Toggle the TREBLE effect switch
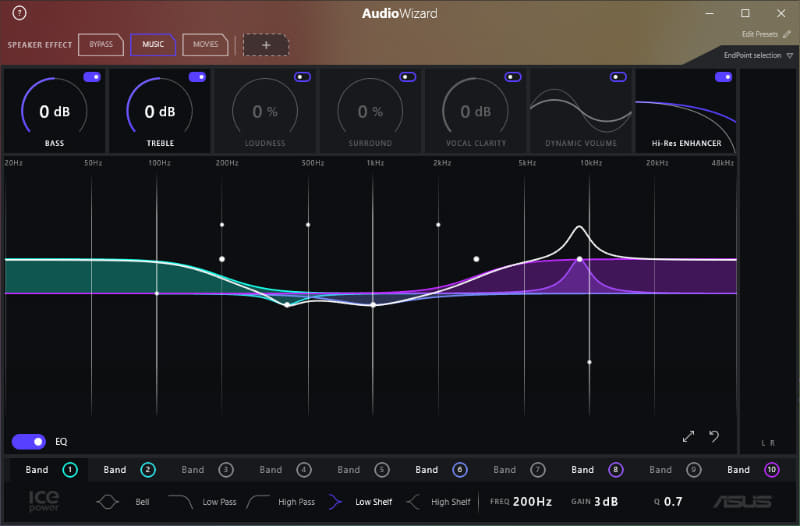Image resolution: width=800 pixels, height=526 pixels. click(x=197, y=77)
